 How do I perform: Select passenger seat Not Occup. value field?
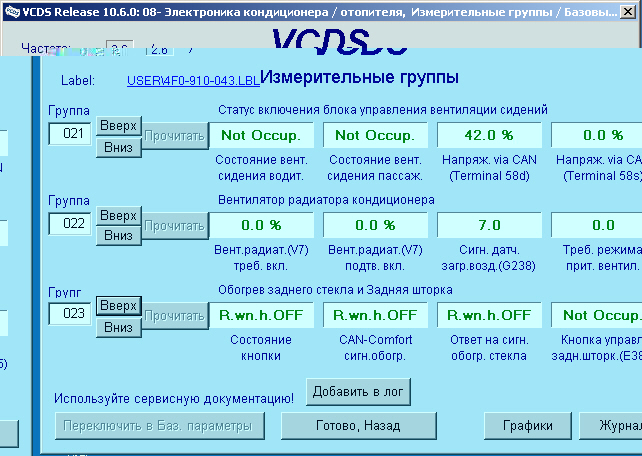[x=375, y=135]
